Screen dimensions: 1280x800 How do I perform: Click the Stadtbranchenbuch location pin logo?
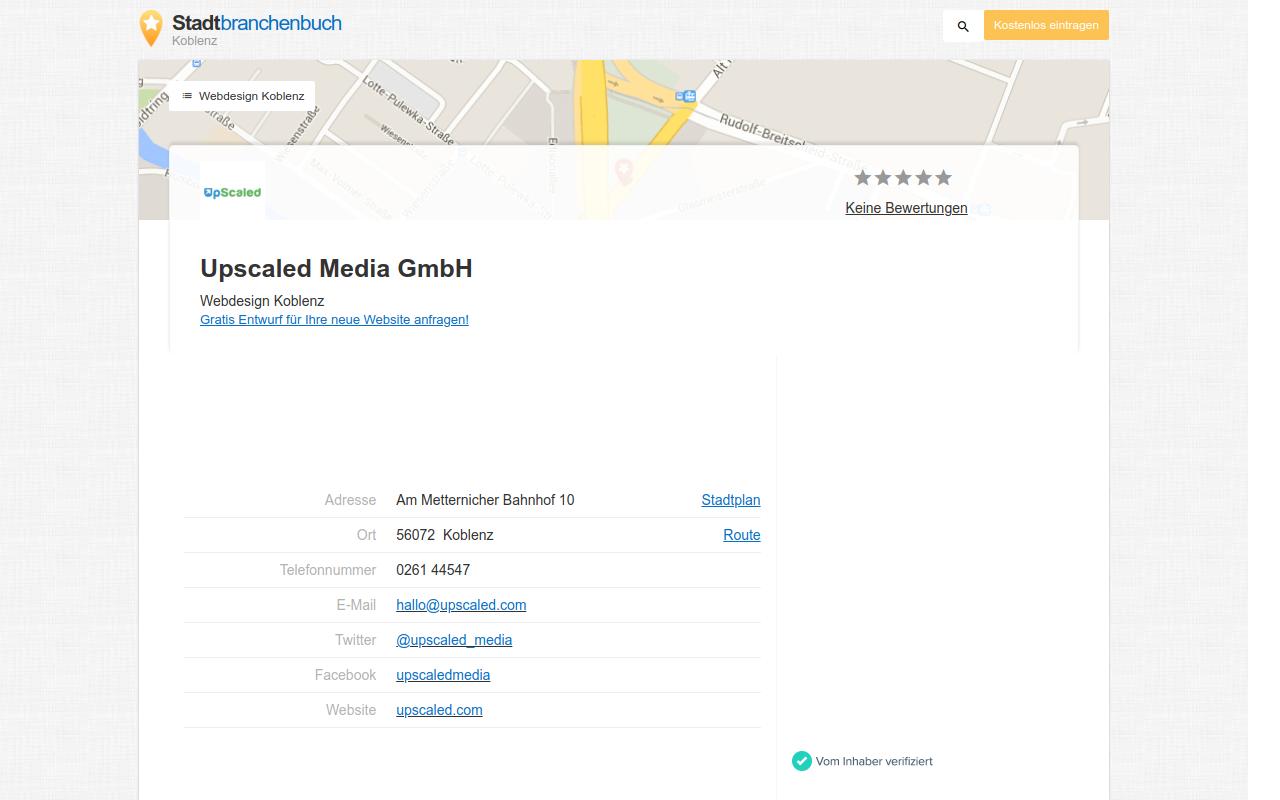(151, 27)
